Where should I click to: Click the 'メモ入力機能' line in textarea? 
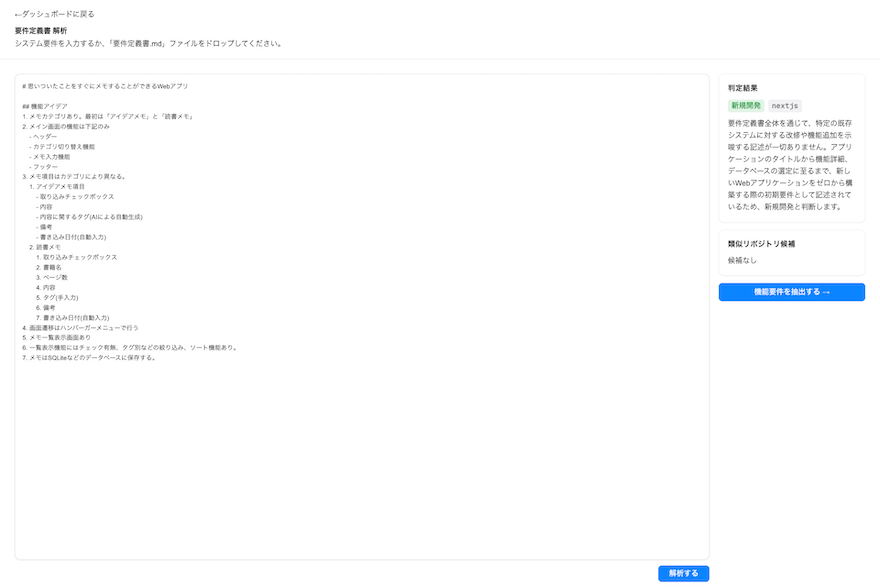point(50,157)
